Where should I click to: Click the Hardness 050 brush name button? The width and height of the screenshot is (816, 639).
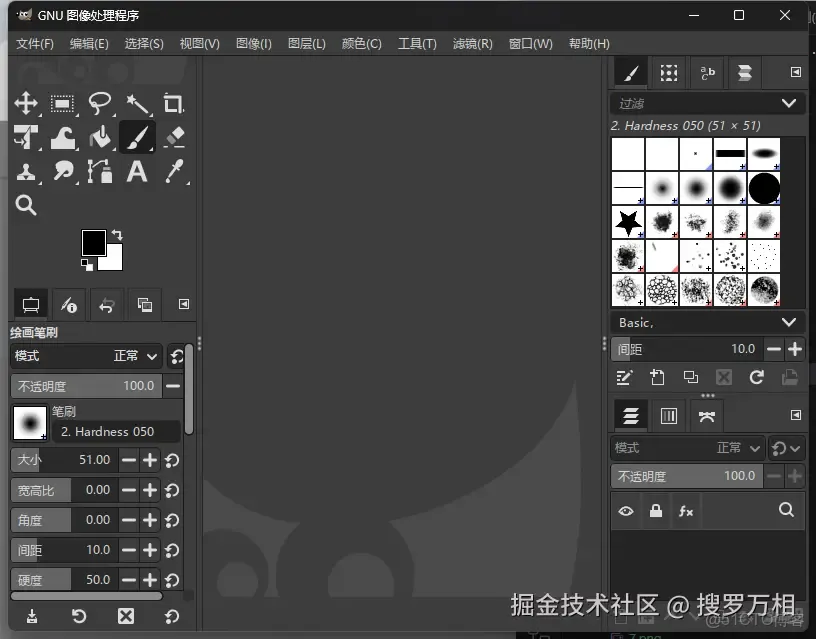point(115,432)
